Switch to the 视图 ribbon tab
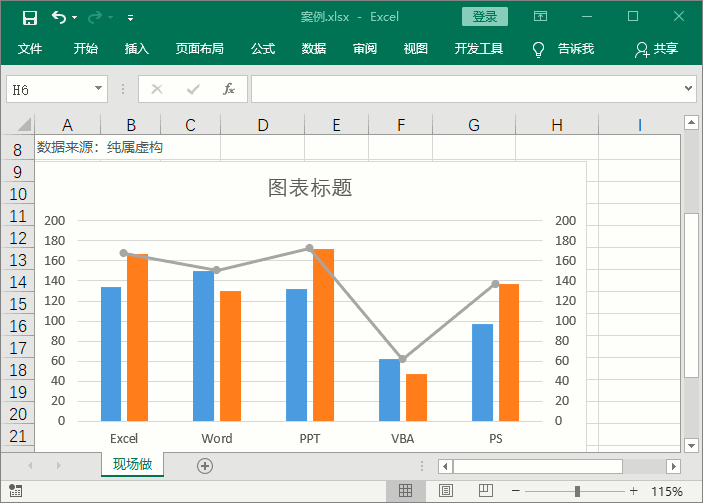Image resolution: width=703 pixels, height=503 pixels. click(415, 48)
